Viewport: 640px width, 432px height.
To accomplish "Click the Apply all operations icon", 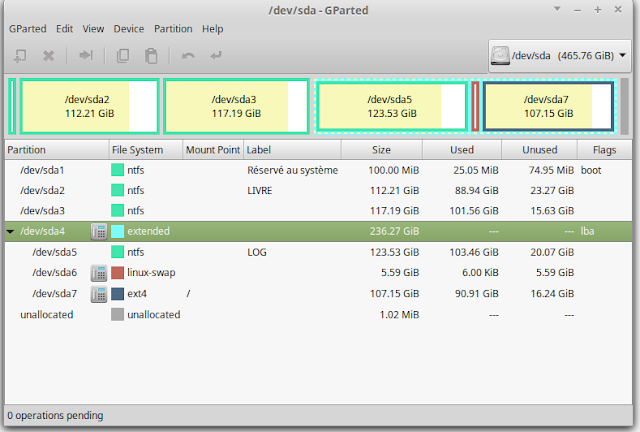I will click(216, 56).
